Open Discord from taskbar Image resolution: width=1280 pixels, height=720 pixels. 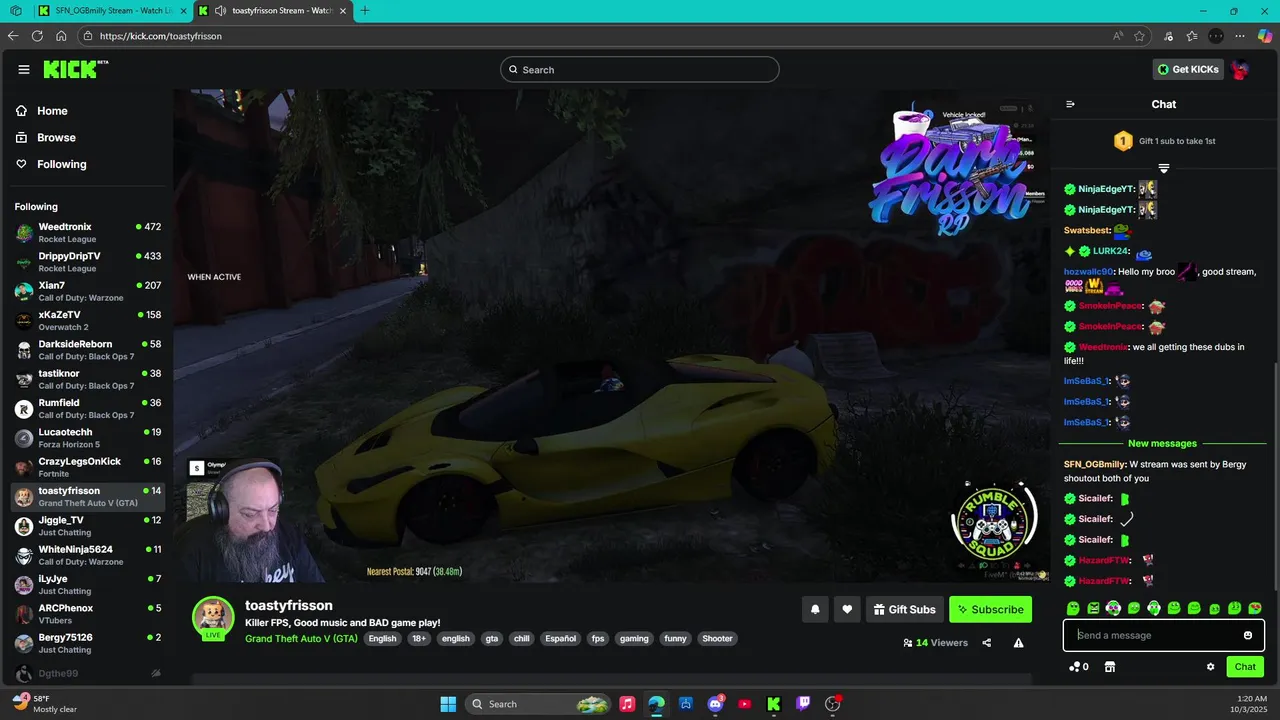click(x=715, y=704)
